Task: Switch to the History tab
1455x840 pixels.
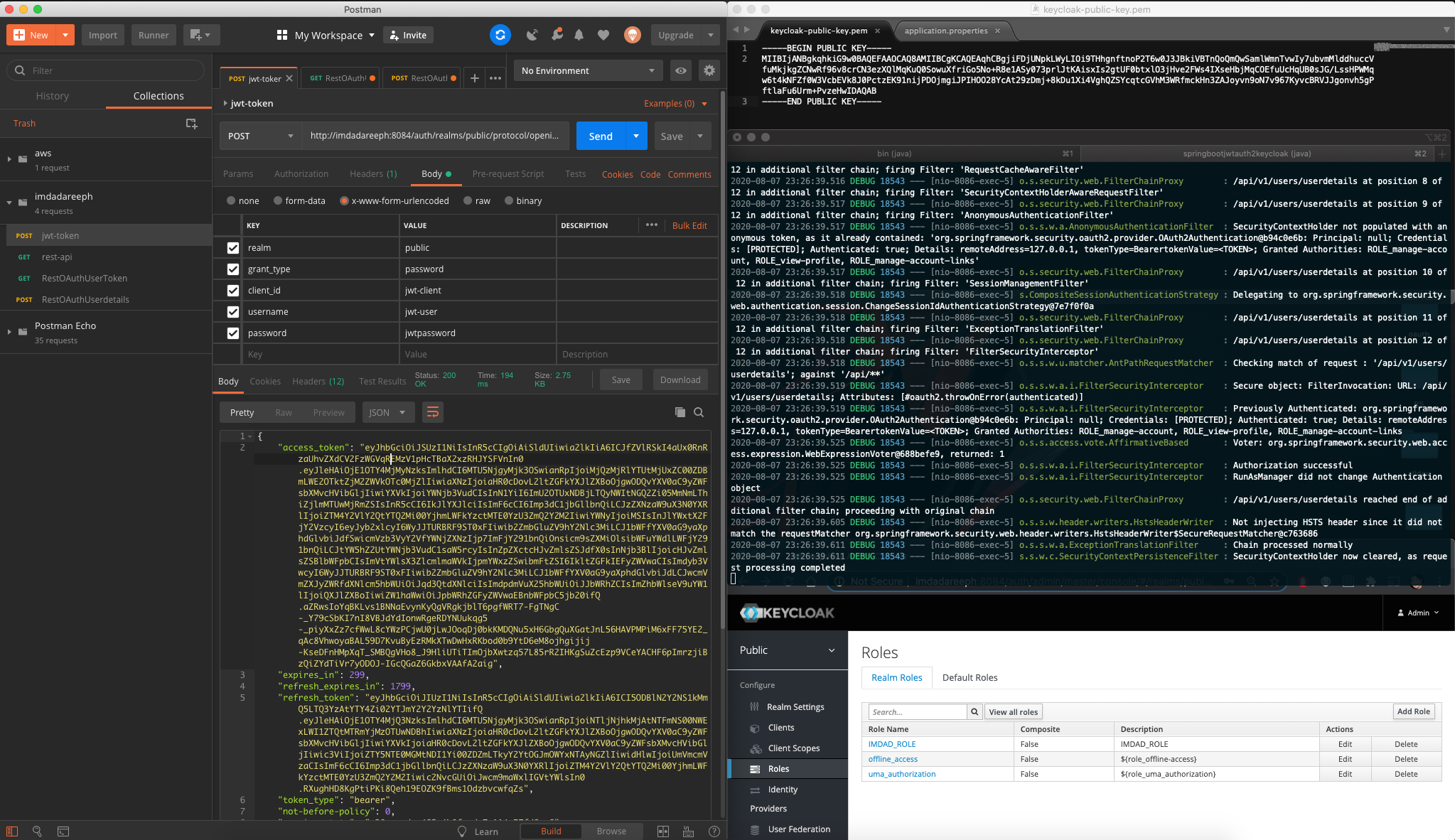Action: (53, 96)
